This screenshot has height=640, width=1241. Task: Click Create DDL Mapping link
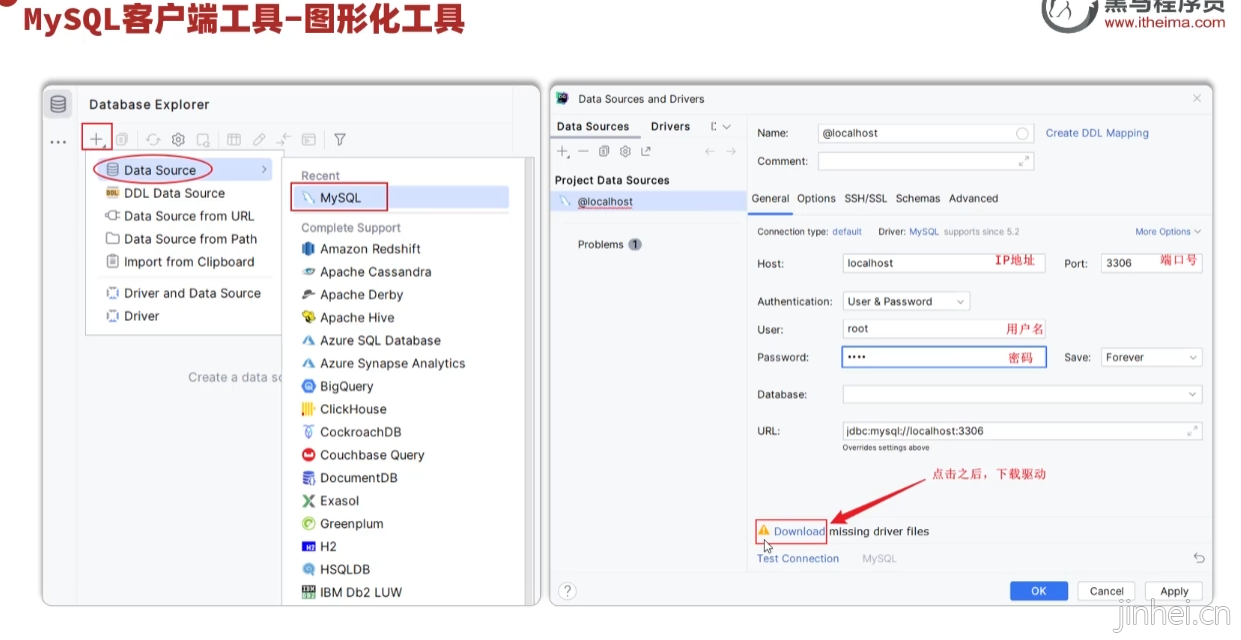[1097, 133]
